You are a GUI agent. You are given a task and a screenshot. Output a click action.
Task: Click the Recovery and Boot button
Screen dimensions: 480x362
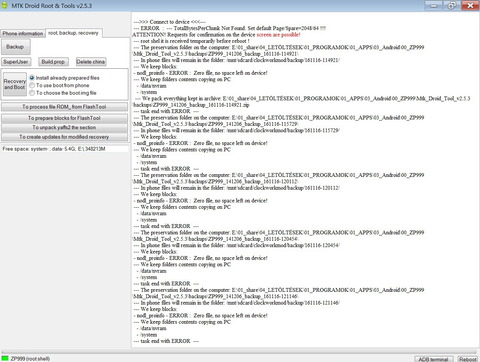pos(15,84)
